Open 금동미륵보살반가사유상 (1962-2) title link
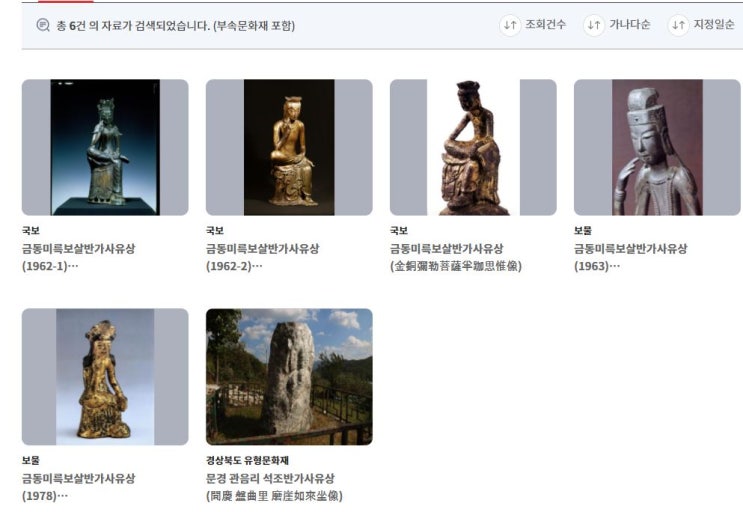 click(x=263, y=257)
